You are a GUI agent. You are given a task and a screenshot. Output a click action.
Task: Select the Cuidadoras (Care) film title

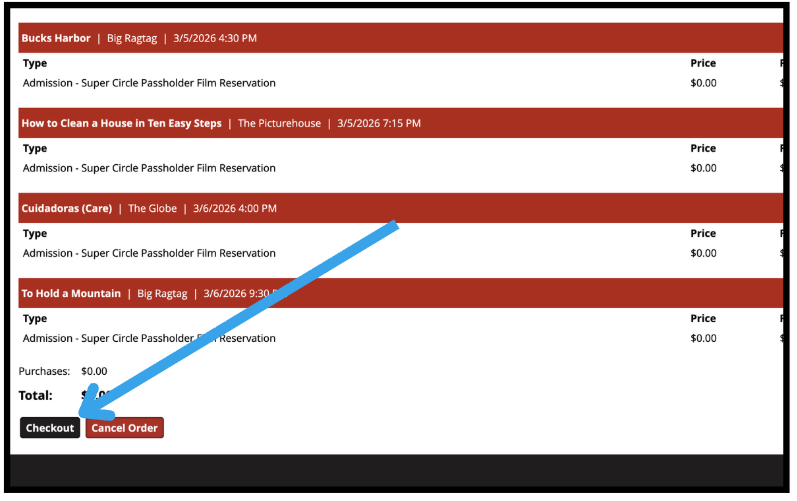click(x=66, y=208)
